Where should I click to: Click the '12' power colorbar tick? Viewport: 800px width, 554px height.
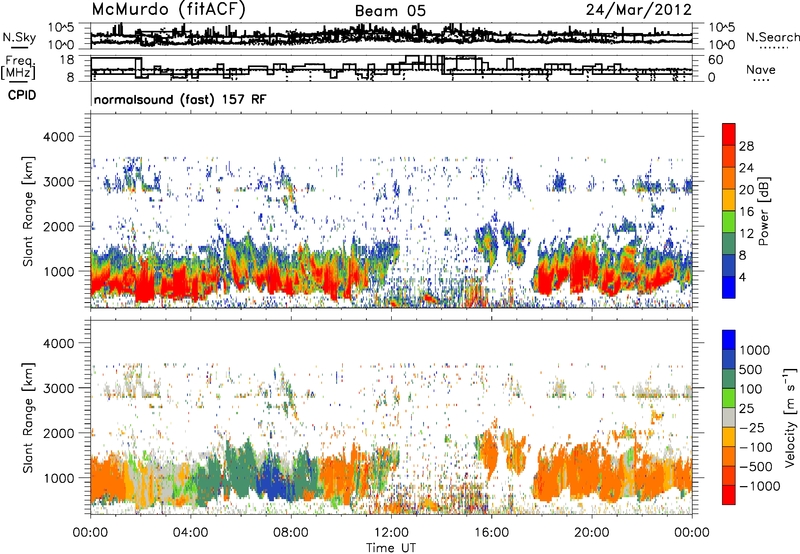point(746,234)
